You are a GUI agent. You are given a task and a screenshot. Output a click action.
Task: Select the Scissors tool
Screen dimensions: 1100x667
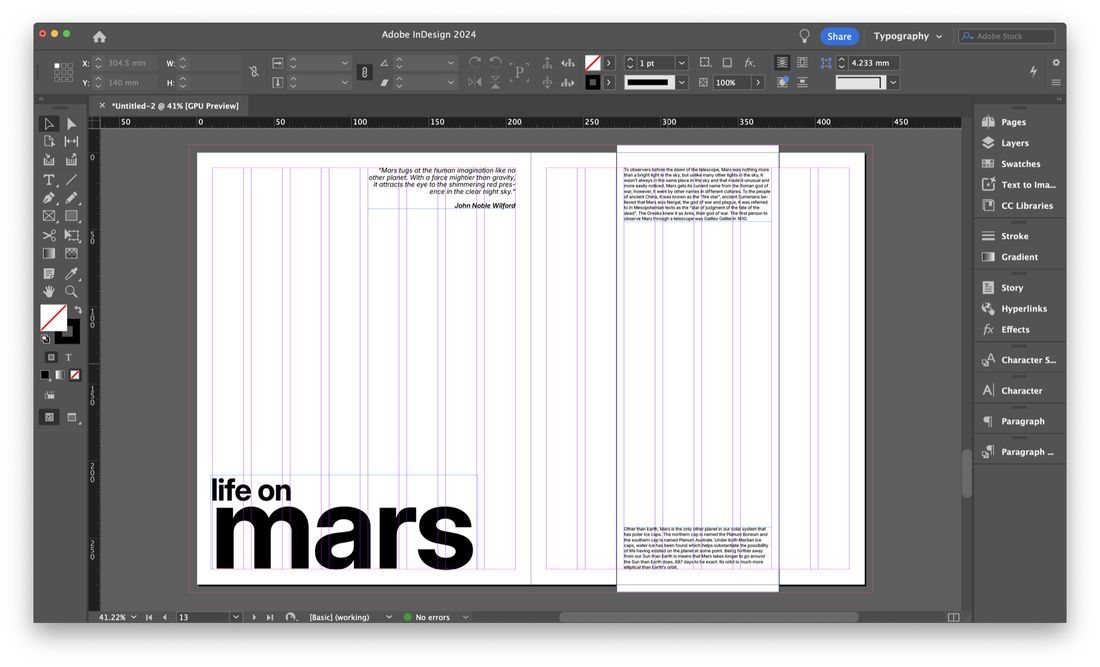(48, 235)
